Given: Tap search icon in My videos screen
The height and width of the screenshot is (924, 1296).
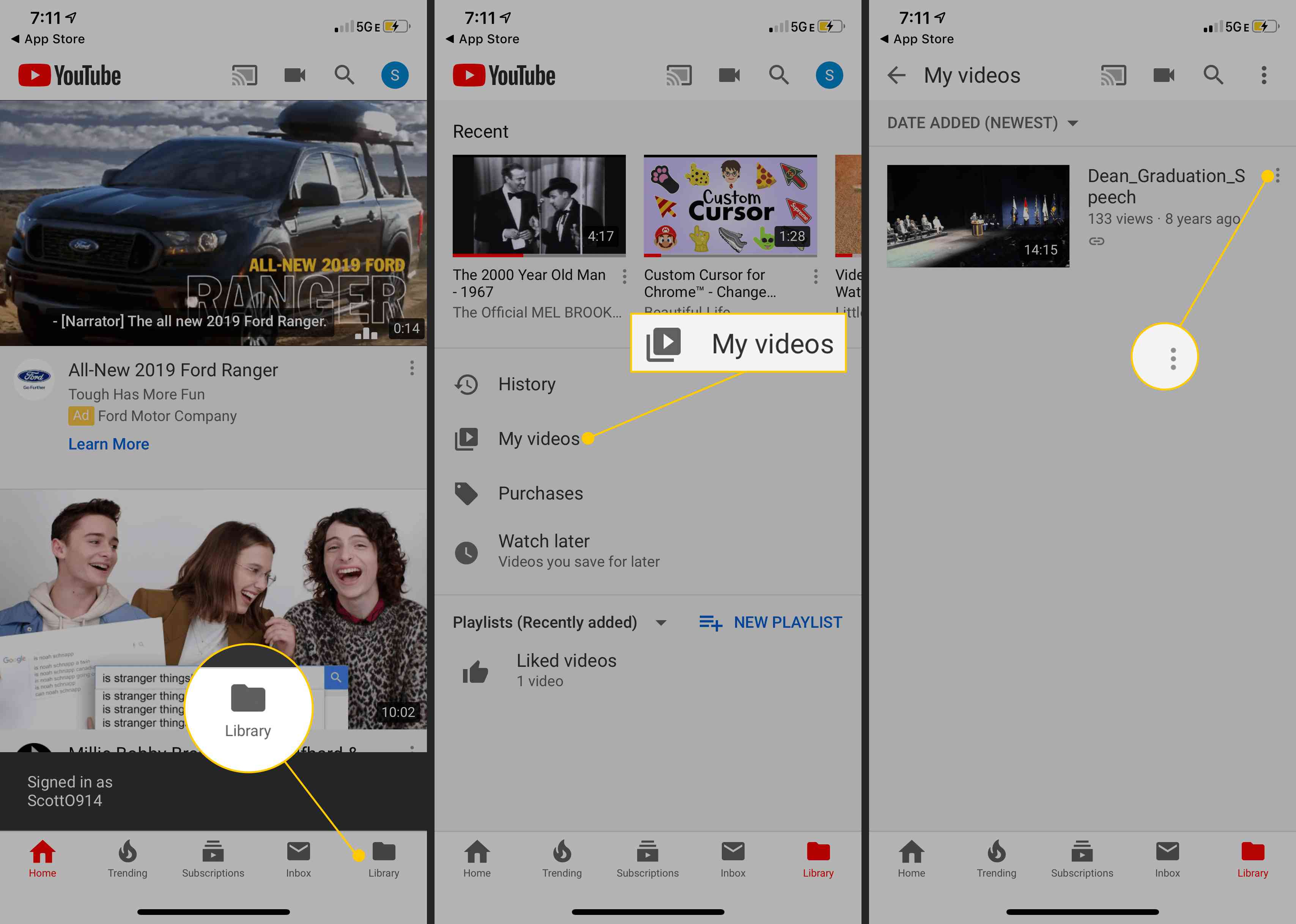Looking at the screenshot, I should pos(1214,75).
